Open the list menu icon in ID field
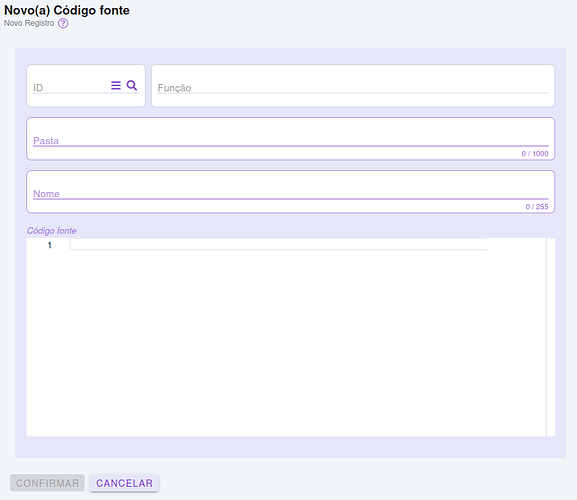 coord(116,85)
